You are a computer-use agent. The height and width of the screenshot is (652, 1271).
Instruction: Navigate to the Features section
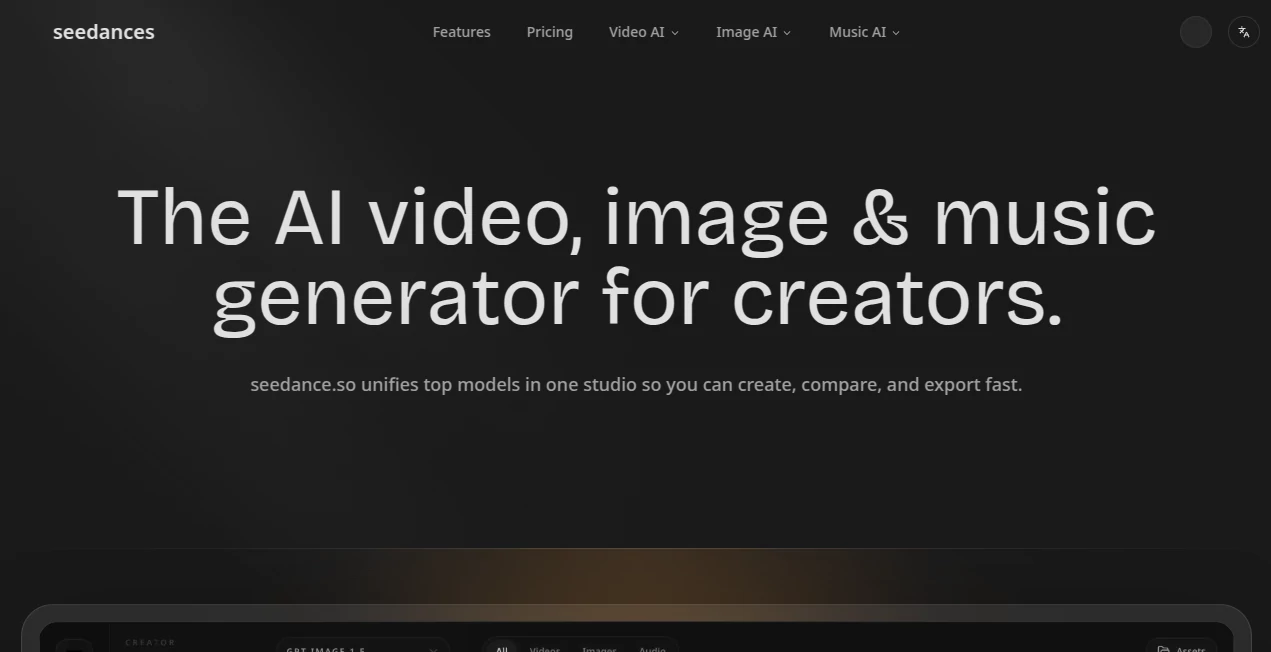[x=461, y=31]
